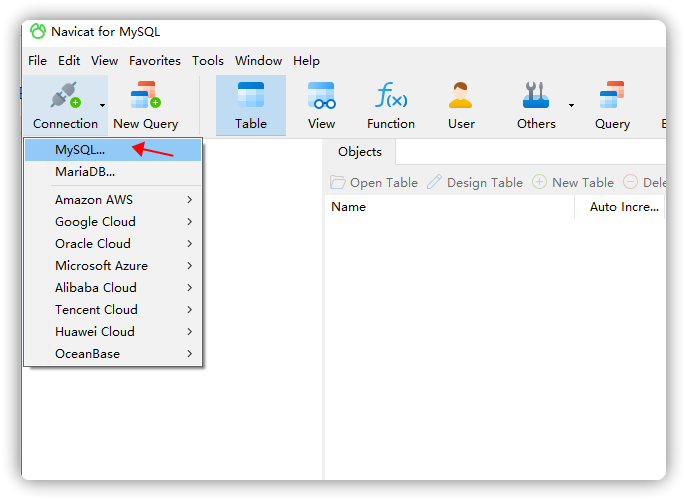The height and width of the screenshot is (500, 686).
Task: Expand the Connection dropdown arrow
Action: pos(102,104)
